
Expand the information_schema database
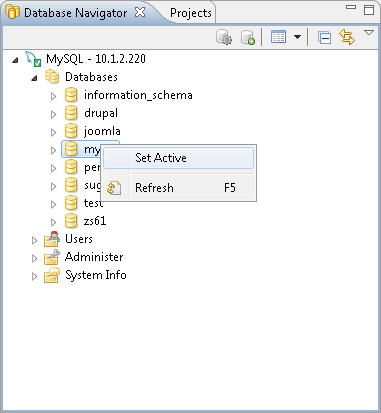[53, 96]
